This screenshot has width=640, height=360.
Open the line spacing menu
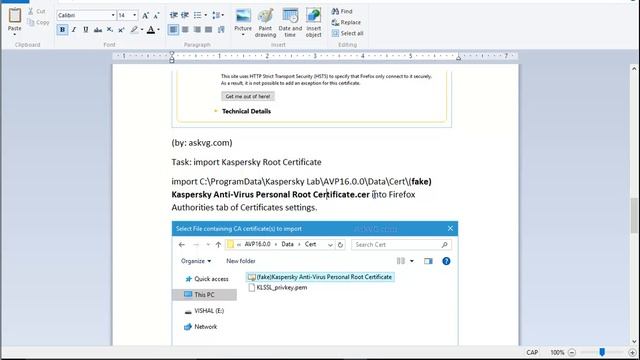pyautogui.click(x=217, y=15)
